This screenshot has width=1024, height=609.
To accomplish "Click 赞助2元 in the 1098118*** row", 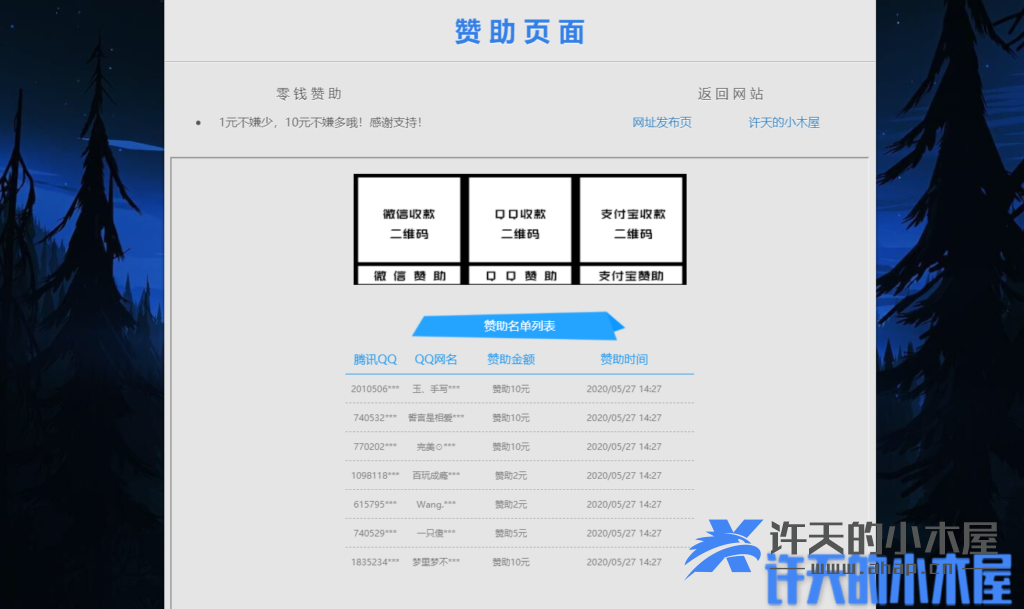I will pos(511,476).
